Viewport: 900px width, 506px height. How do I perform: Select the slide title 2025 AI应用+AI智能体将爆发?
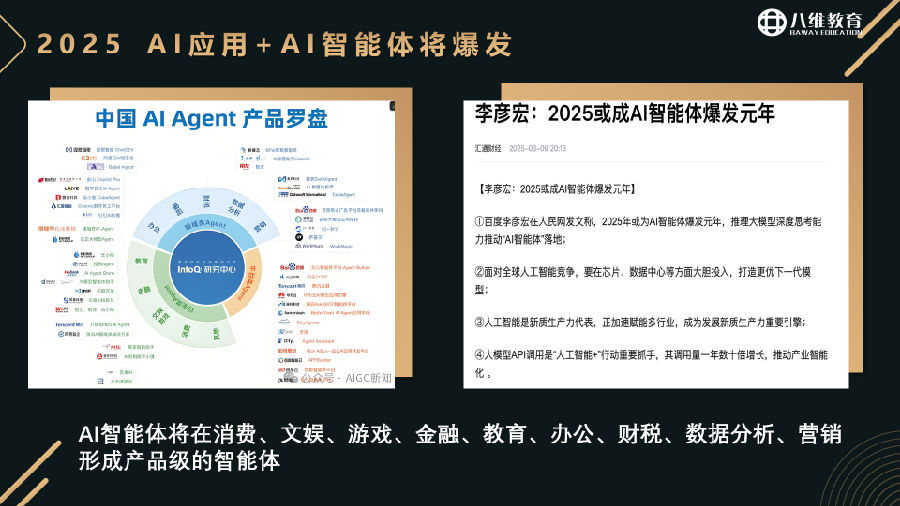click(x=274, y=45)
